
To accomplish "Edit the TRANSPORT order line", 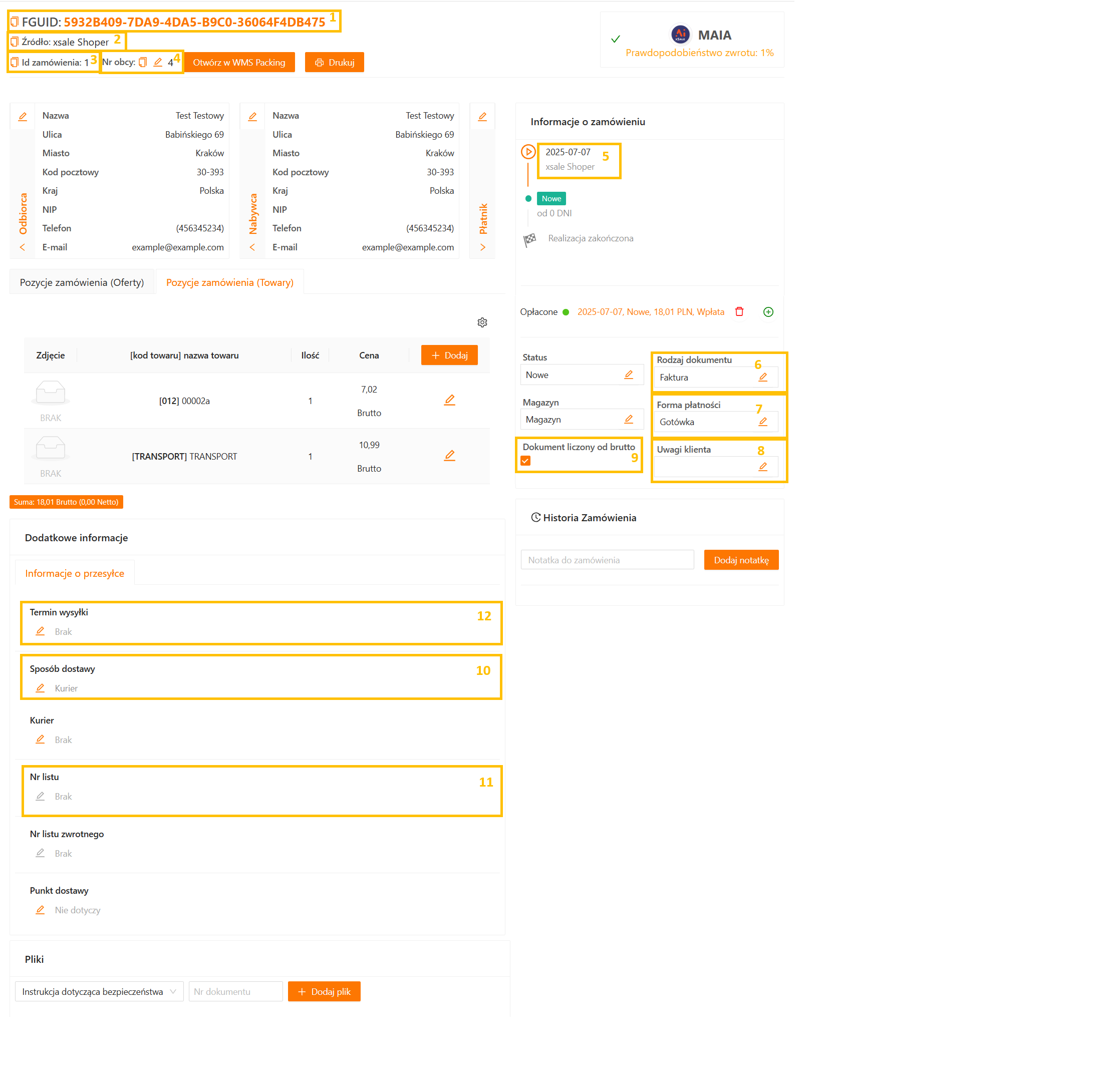I will (449, 456).
